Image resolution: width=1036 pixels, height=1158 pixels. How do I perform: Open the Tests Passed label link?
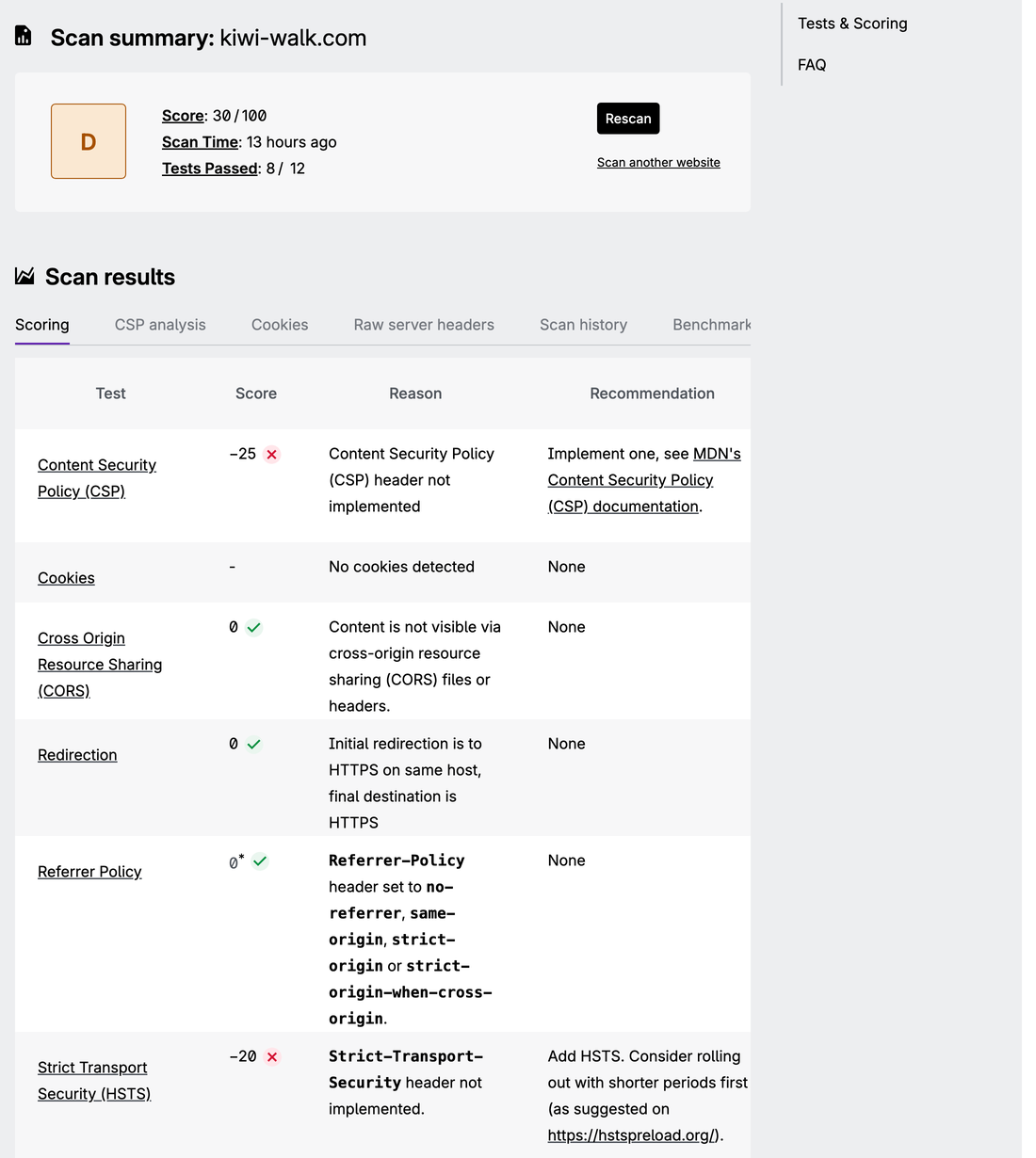point(210,169)
